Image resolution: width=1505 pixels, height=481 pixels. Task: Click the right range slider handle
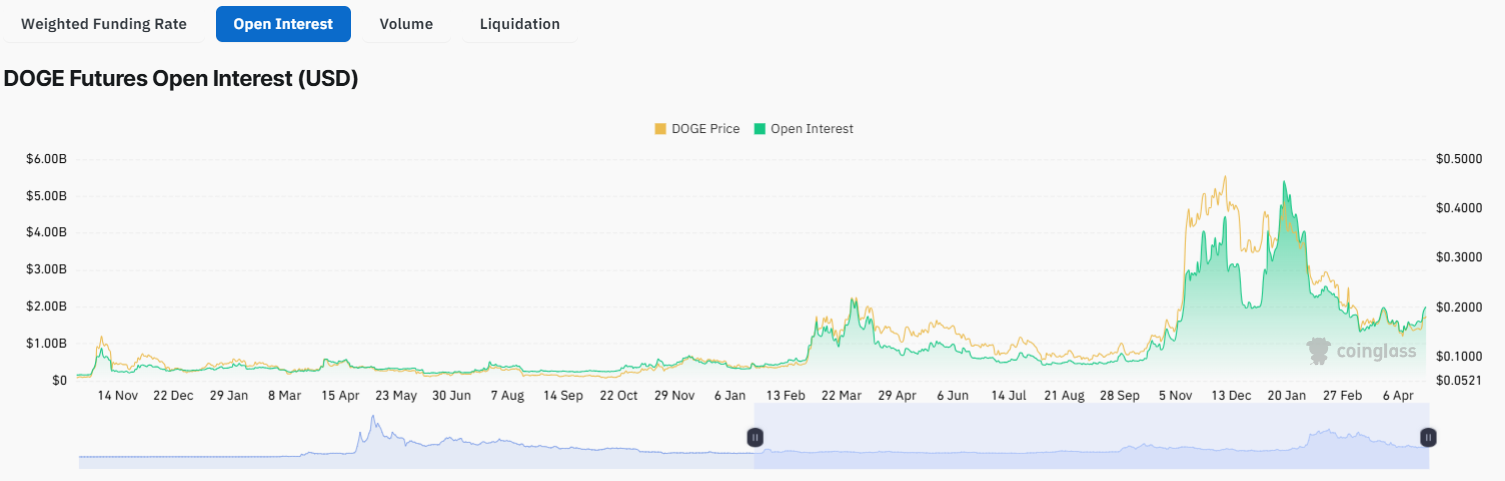[1429, 437]
